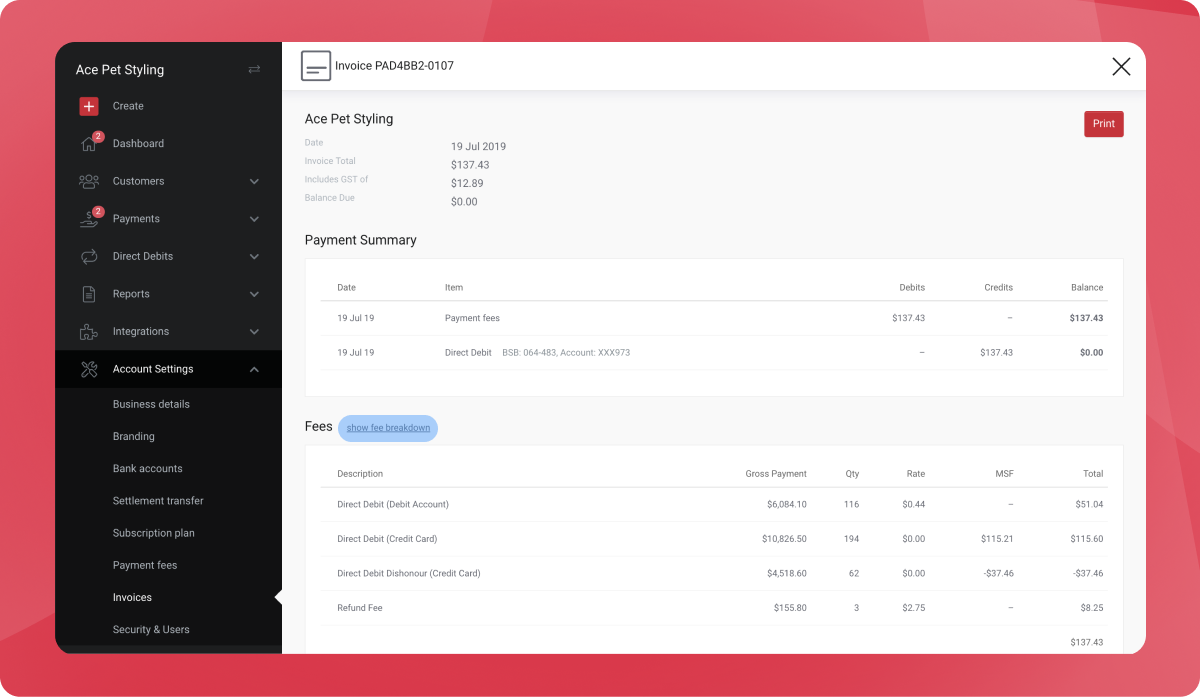Collapse the Account Settings chevron
The height and width of the screenshot is (697, 1200).
(254, 369)
